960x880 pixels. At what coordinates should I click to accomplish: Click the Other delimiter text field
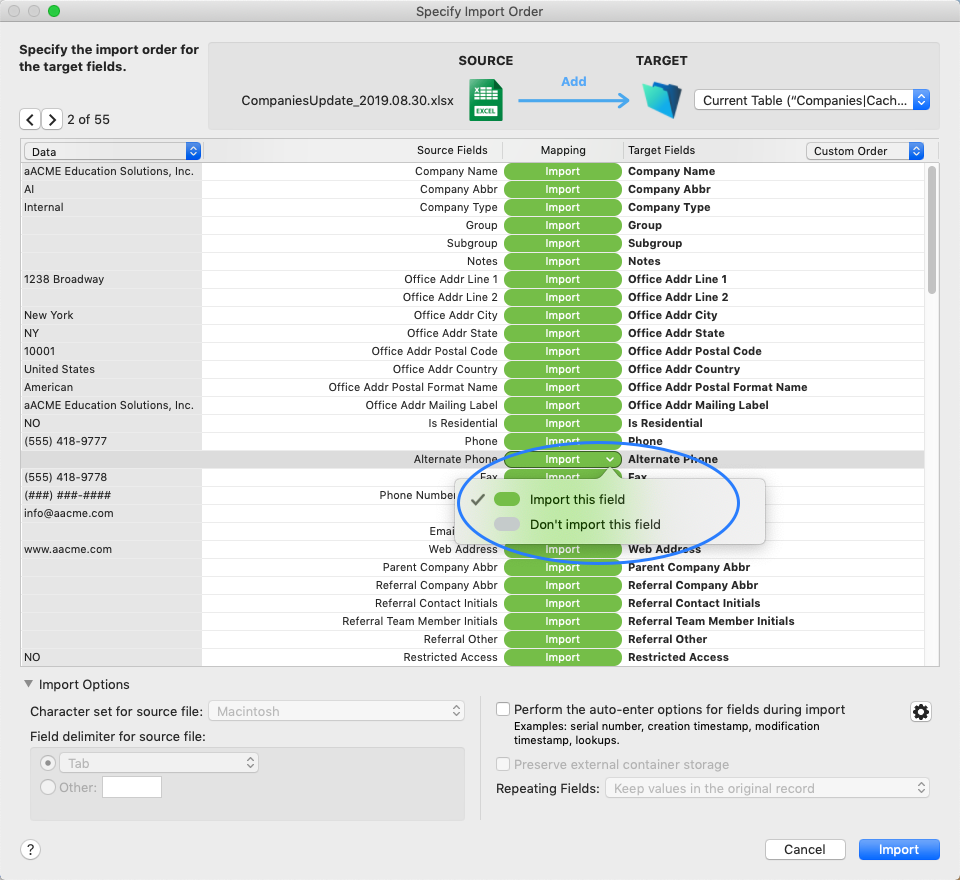(132, 787)
